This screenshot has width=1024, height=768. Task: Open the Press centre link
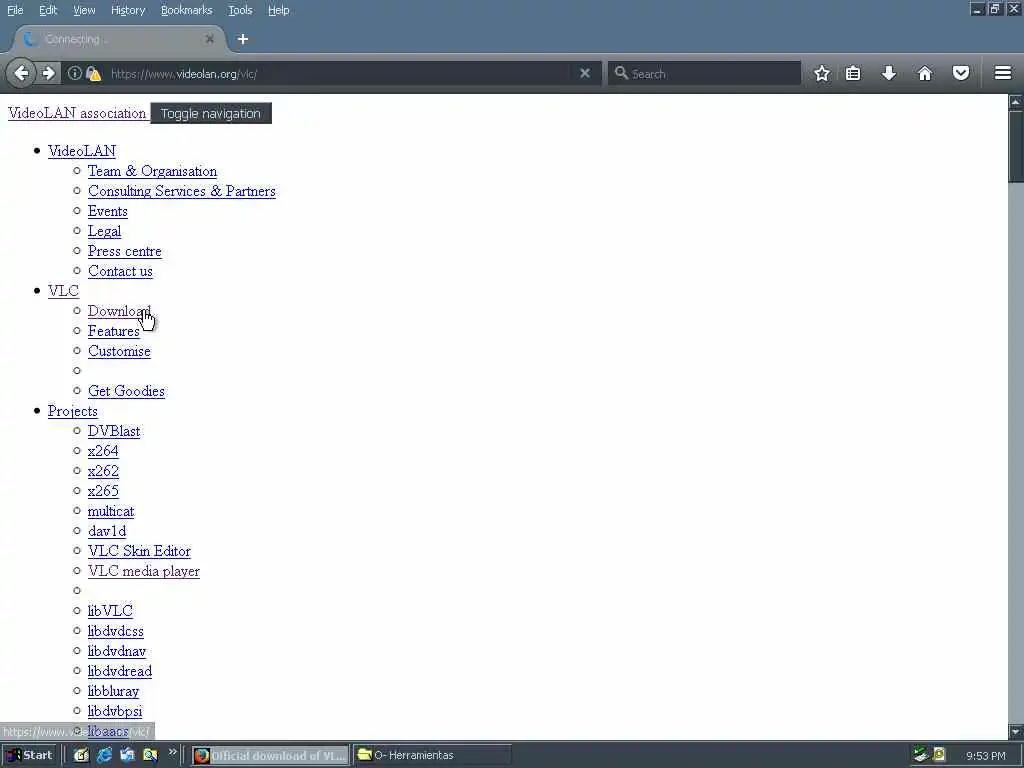click(x=125, y=251)
